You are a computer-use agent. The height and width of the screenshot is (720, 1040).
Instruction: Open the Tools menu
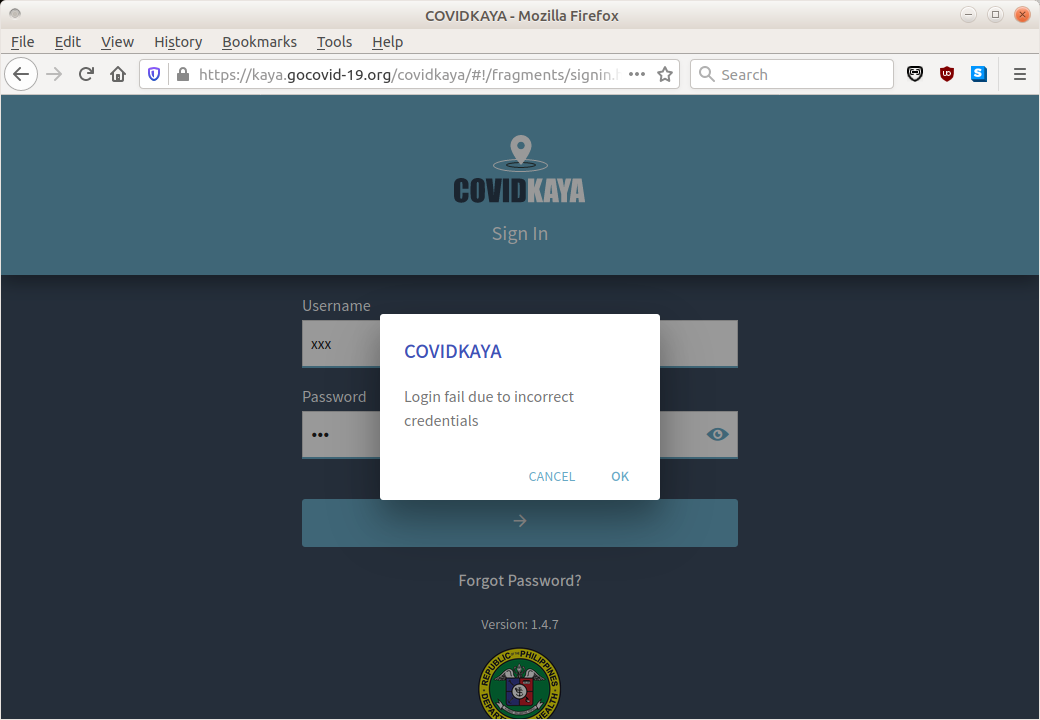point(334,42)
